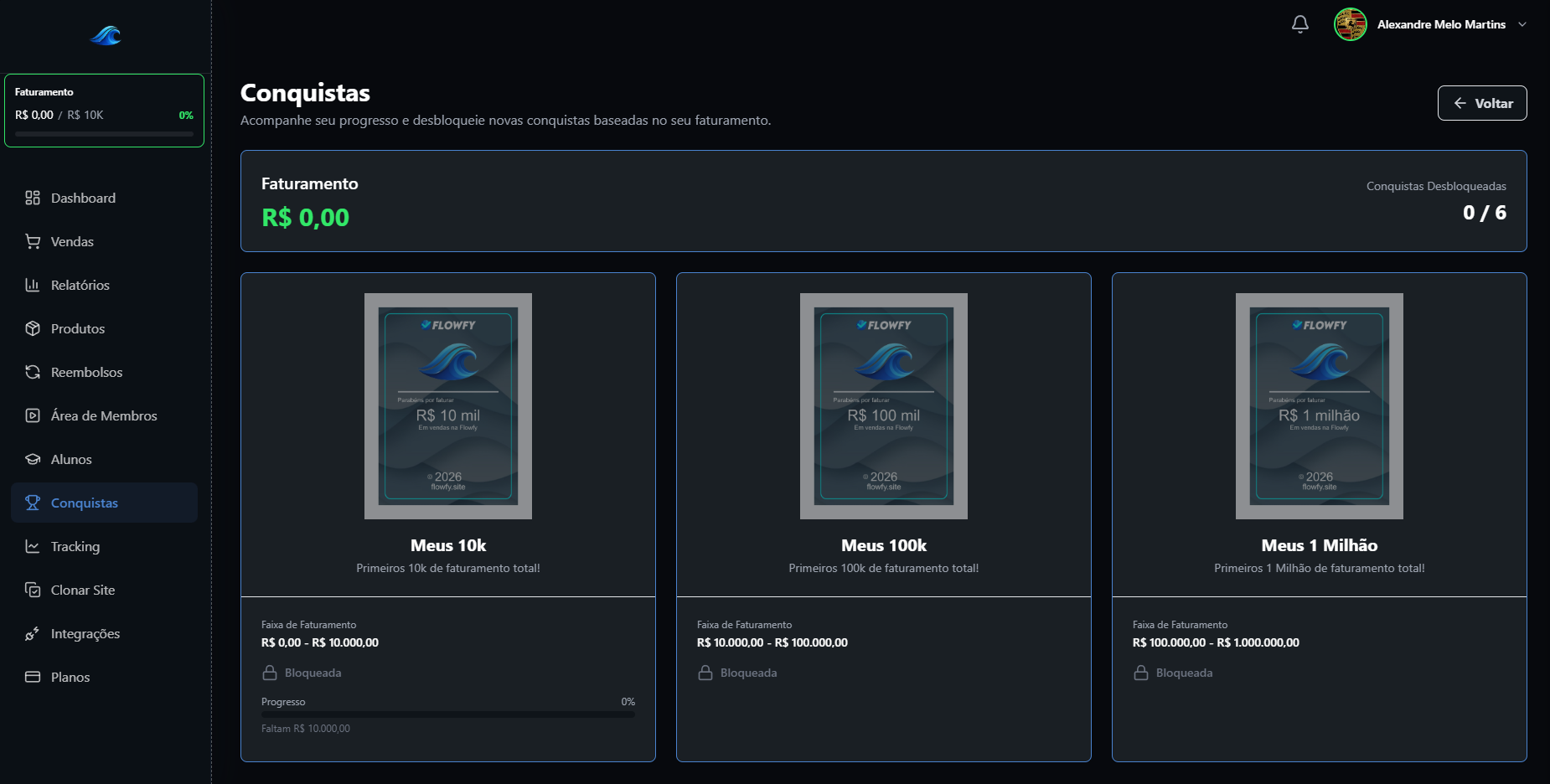1550x784 pixels.
Task: Click 'Conquistas Desbloqueadas' label
Action: pos(1436,186)
